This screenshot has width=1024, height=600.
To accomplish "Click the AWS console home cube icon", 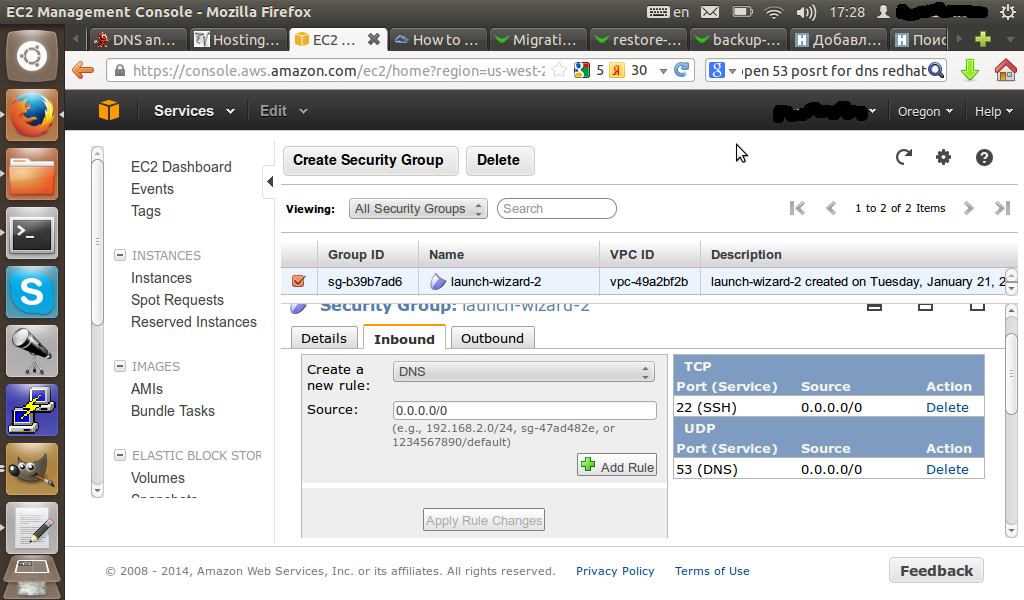I will [109, 111].
